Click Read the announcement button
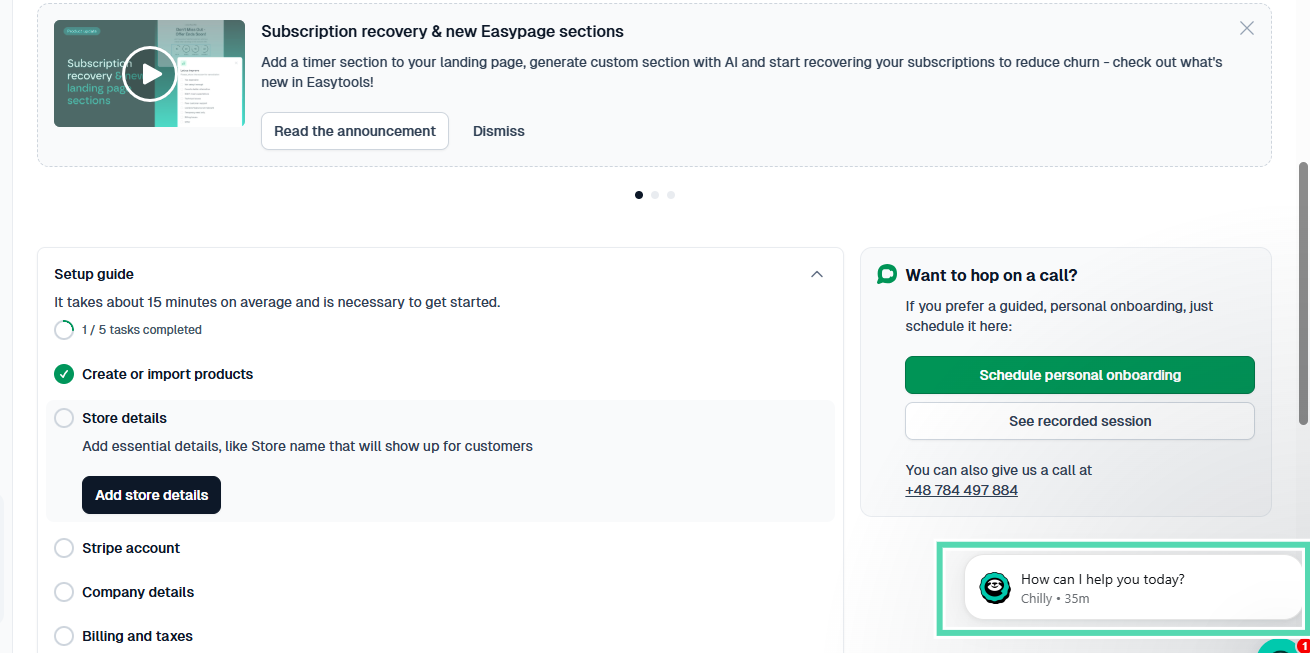 pos(355,131)
